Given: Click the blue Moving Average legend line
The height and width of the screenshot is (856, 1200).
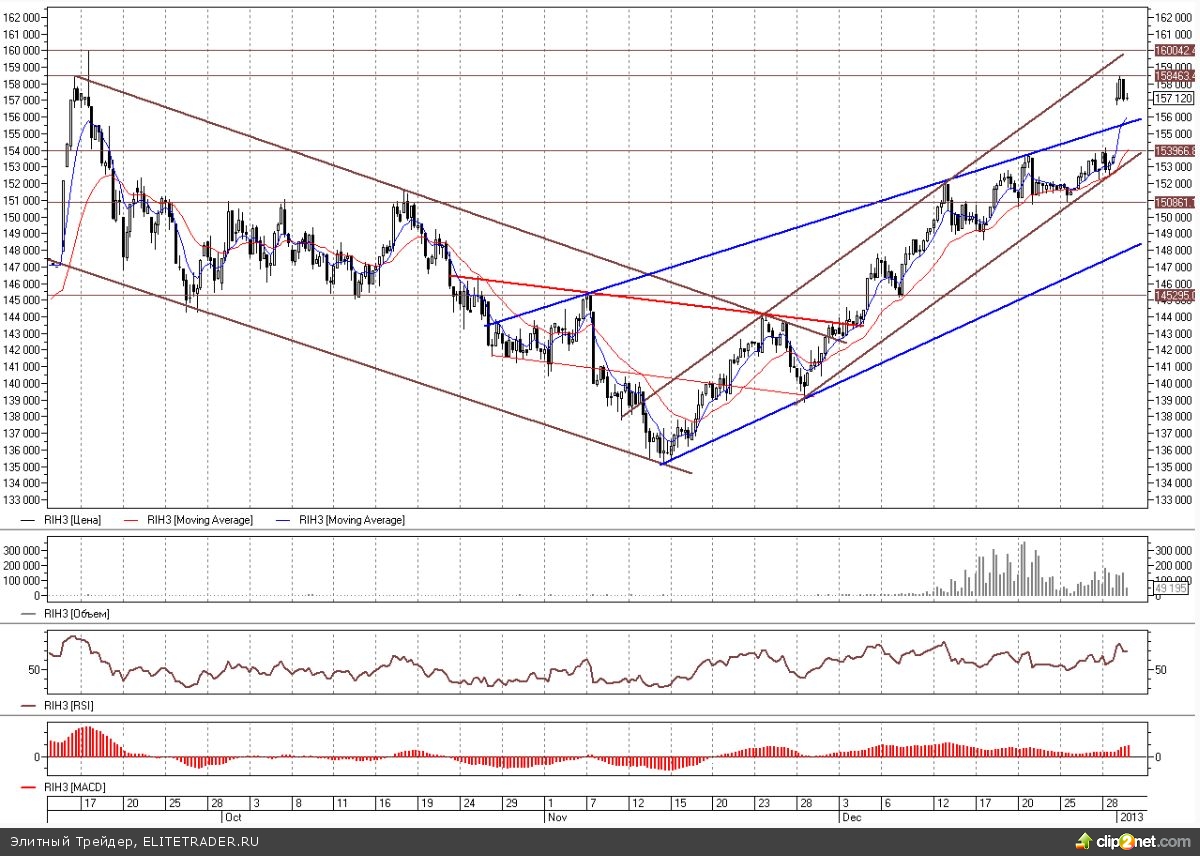Looking at the screenshot, I should [285, 520].
